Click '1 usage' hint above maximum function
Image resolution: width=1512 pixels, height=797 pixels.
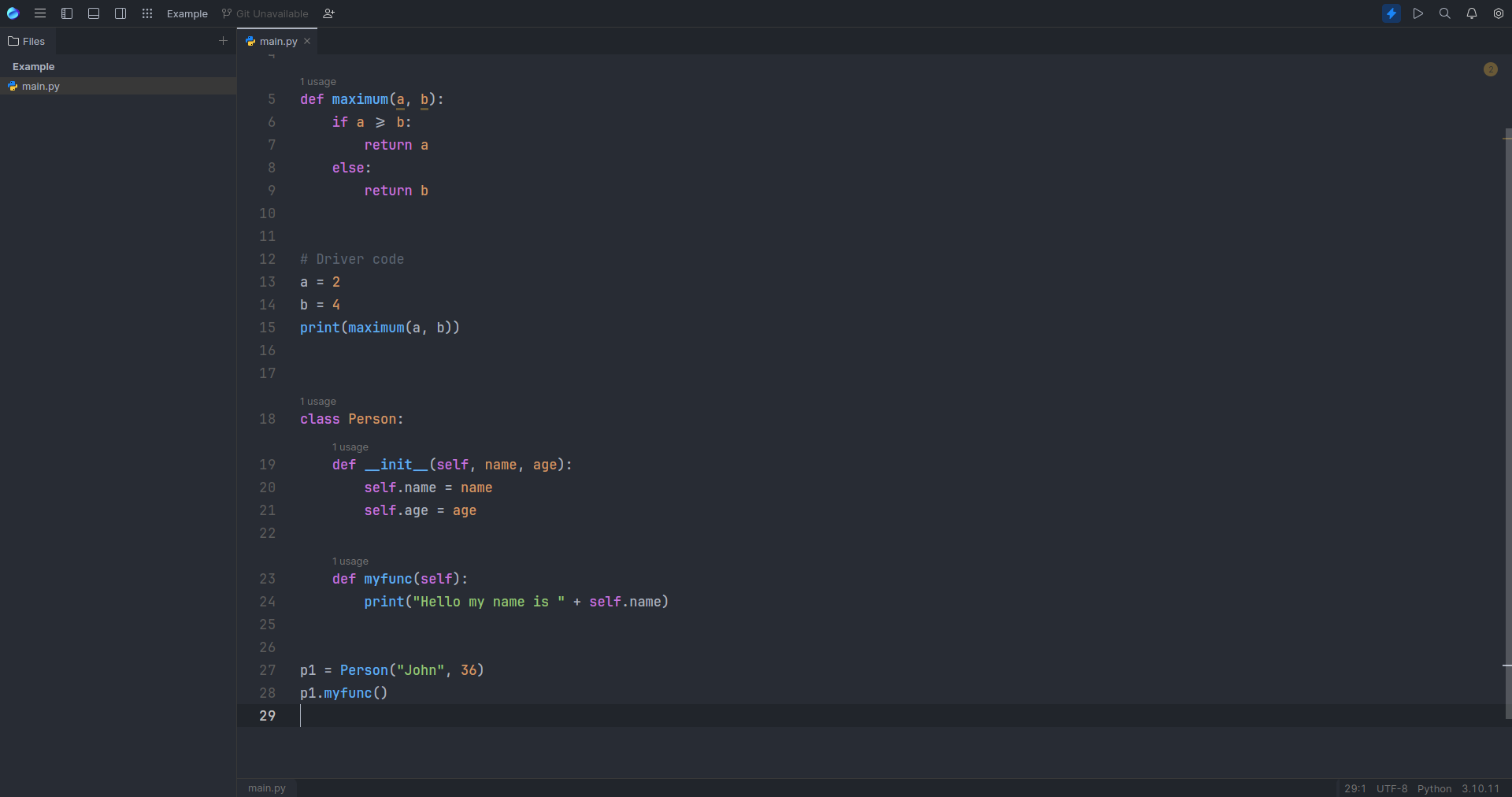(318, 81)
